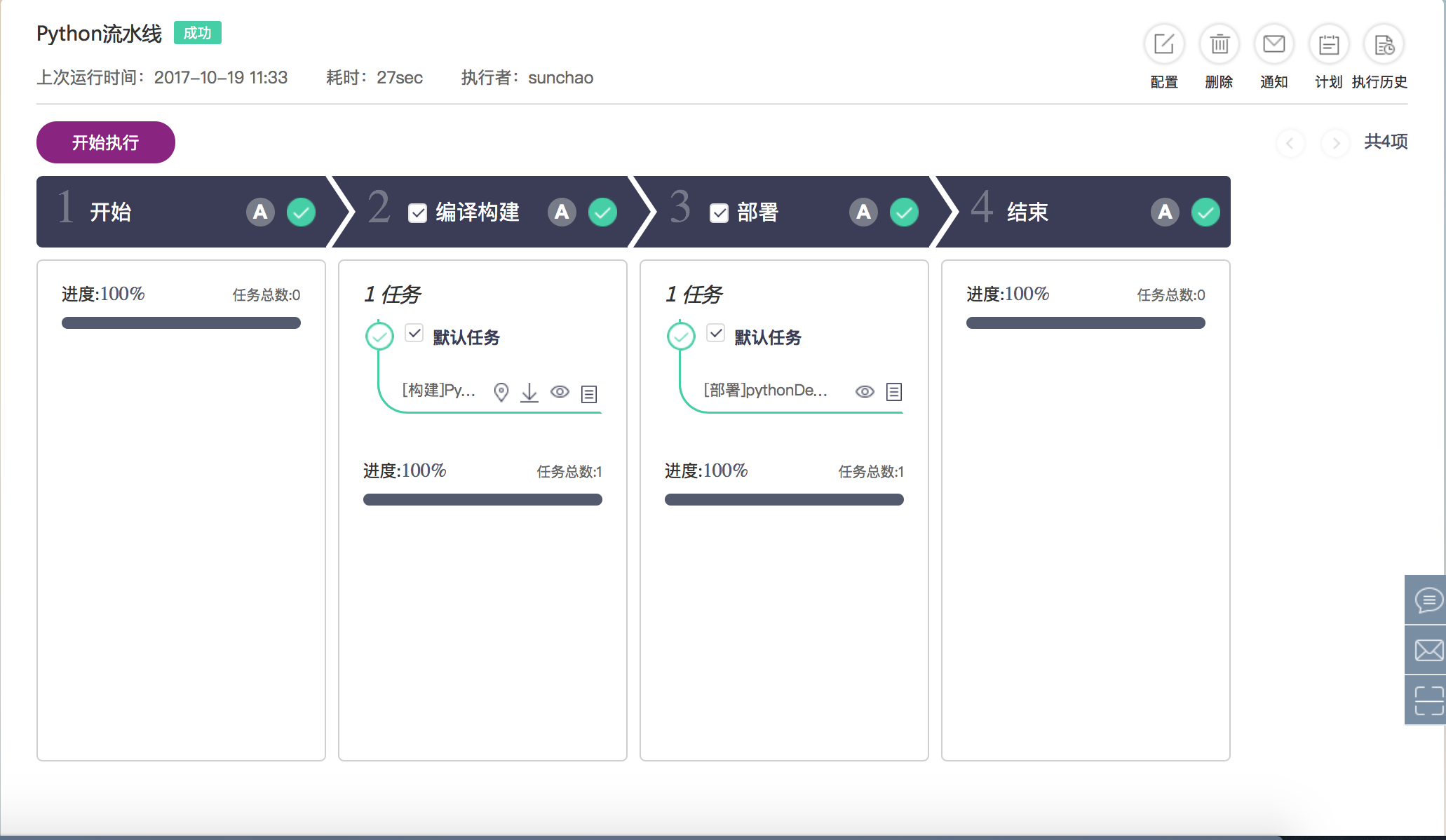The width and height of the screenshot is (1446, 840).
Task: Go to next page arrow beside 共4项
Action: tap(1335, 142)
